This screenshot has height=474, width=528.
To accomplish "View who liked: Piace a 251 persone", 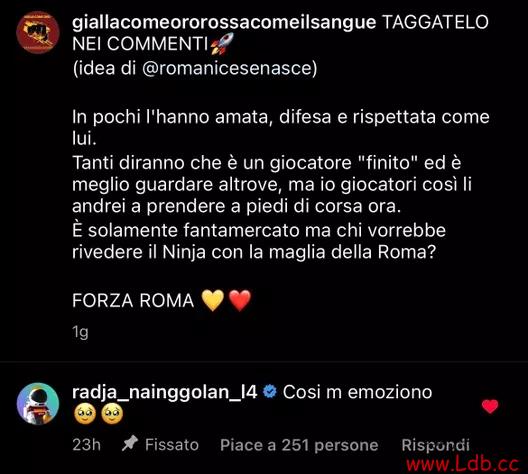I will pos(299,445).
